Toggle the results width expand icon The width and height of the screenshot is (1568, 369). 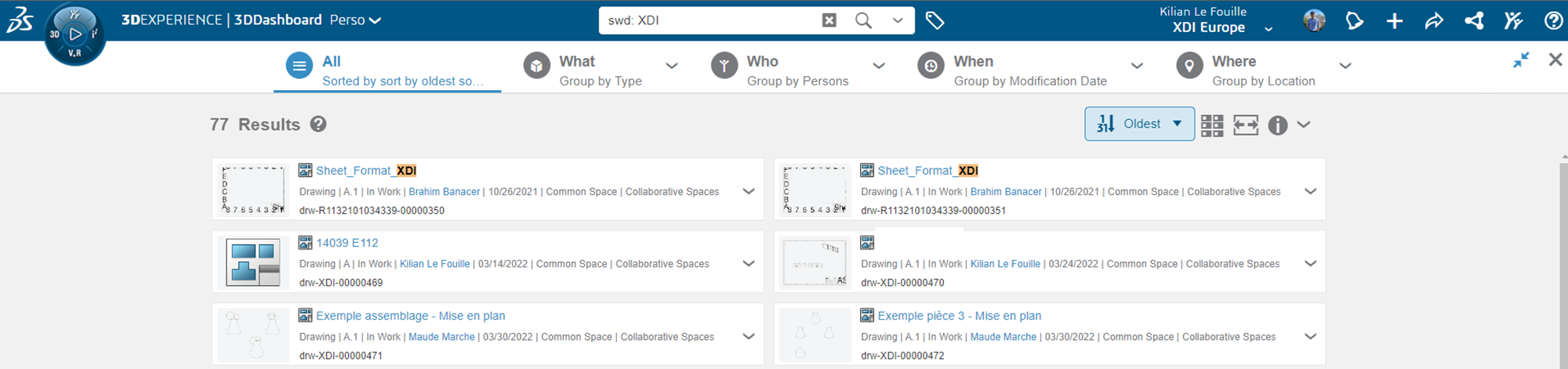click(x=1245, y=125)
